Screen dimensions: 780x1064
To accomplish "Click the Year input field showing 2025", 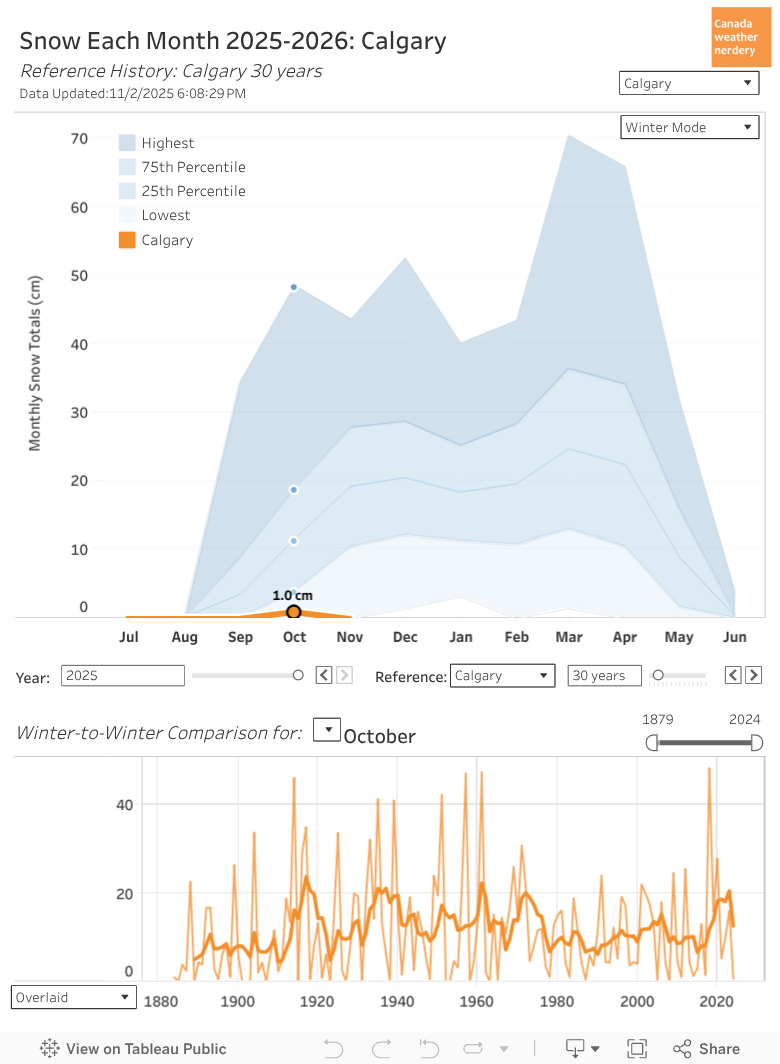I will [123, 676].
